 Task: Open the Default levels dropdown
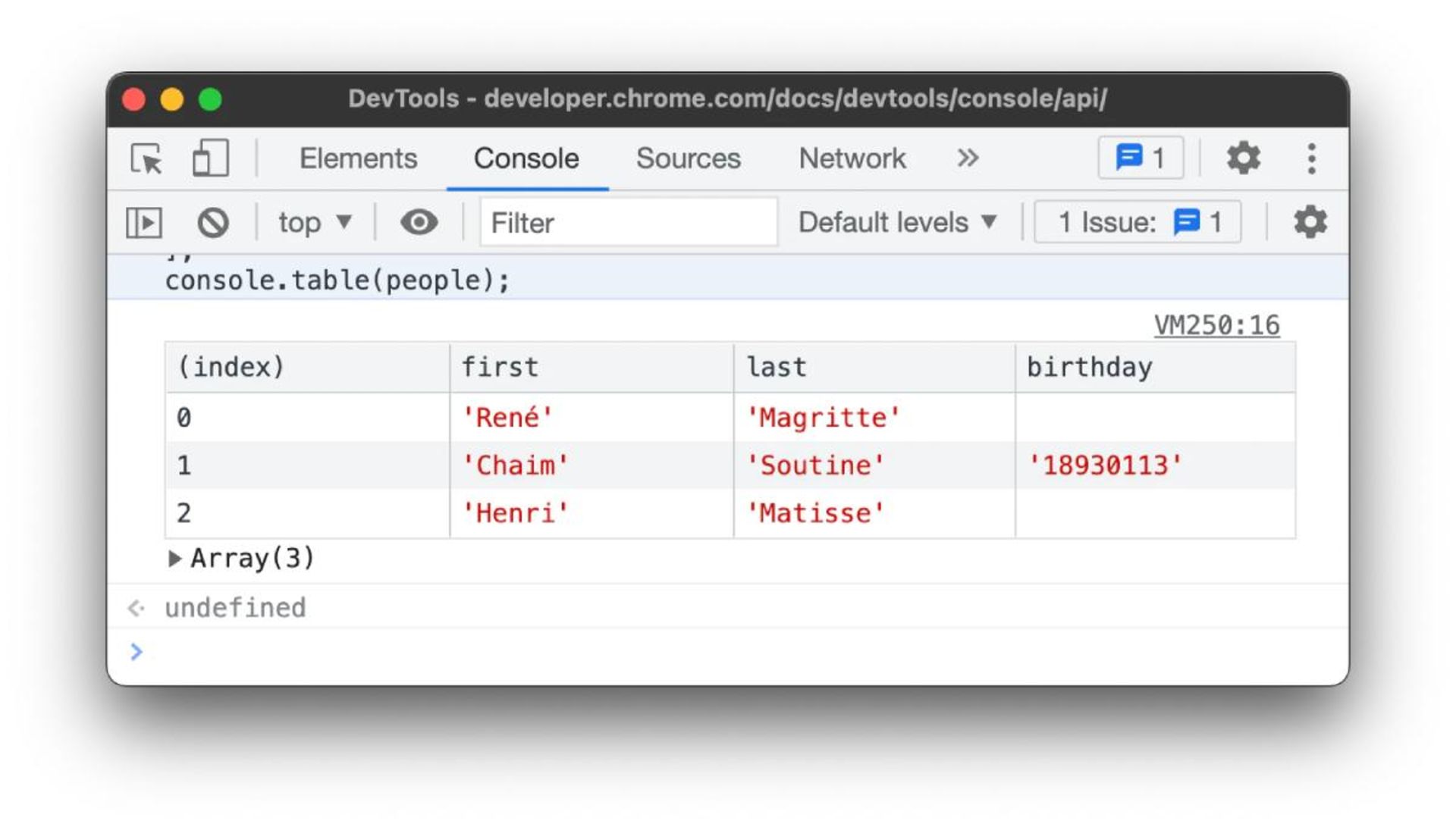896,223
